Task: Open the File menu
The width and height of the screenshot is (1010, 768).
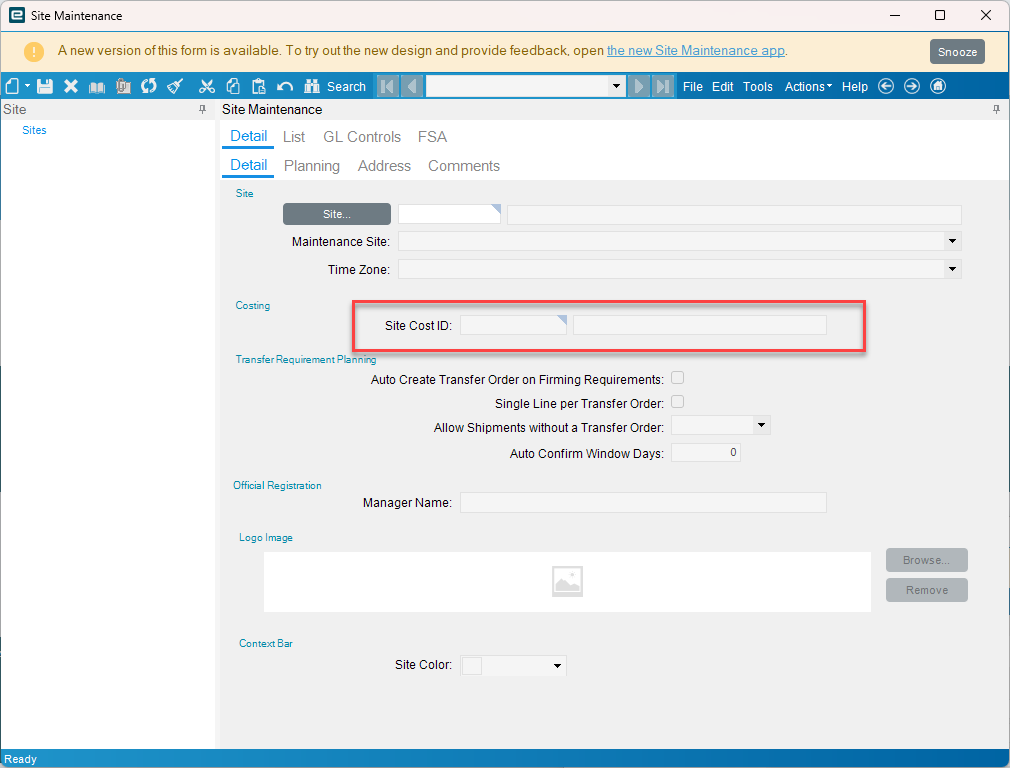Action: click(692, 86)
